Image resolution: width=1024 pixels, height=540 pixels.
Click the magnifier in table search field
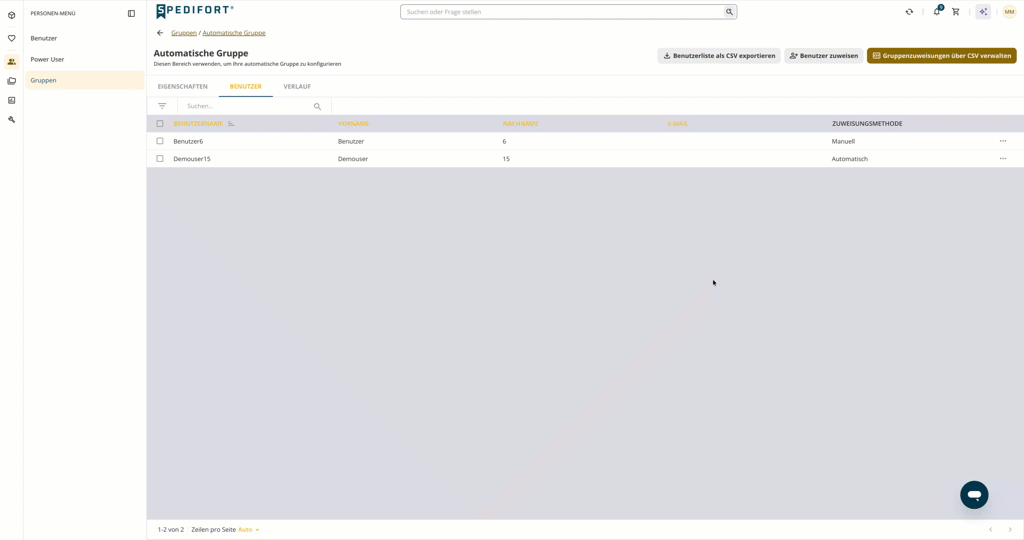click(317, 106)
